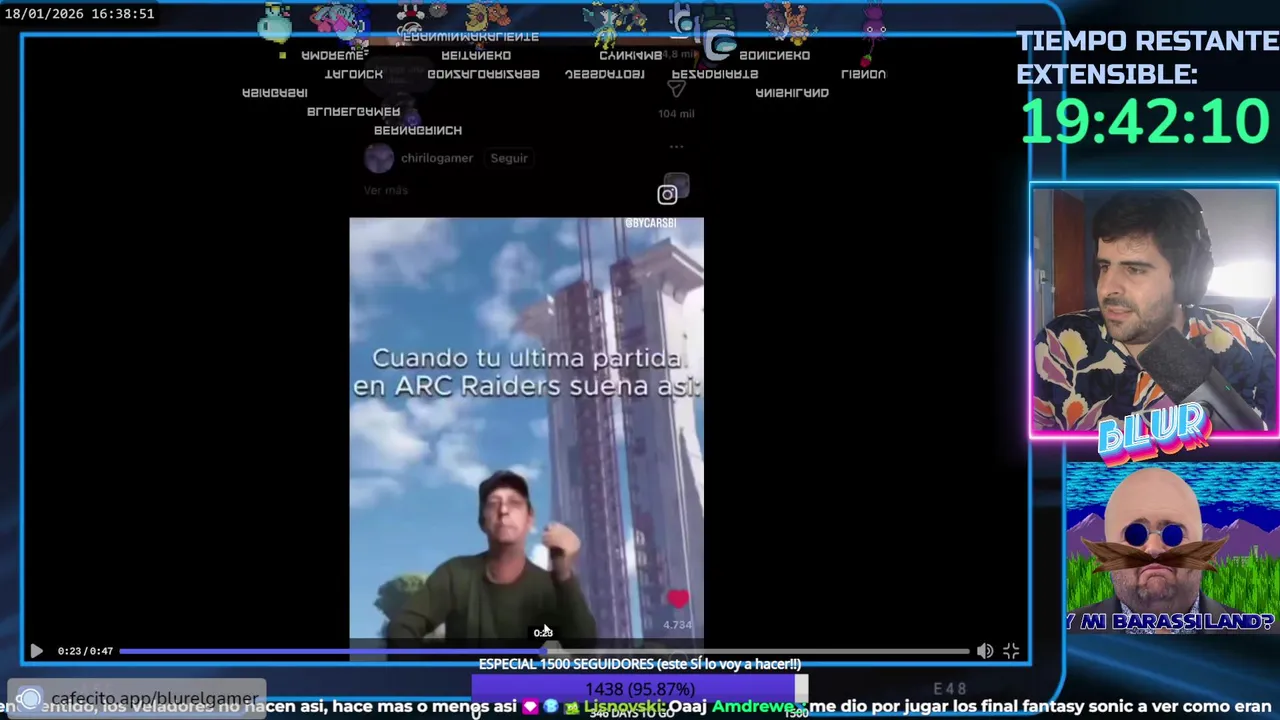Click the streamer webcam feed

click(x=1155, y=310)
